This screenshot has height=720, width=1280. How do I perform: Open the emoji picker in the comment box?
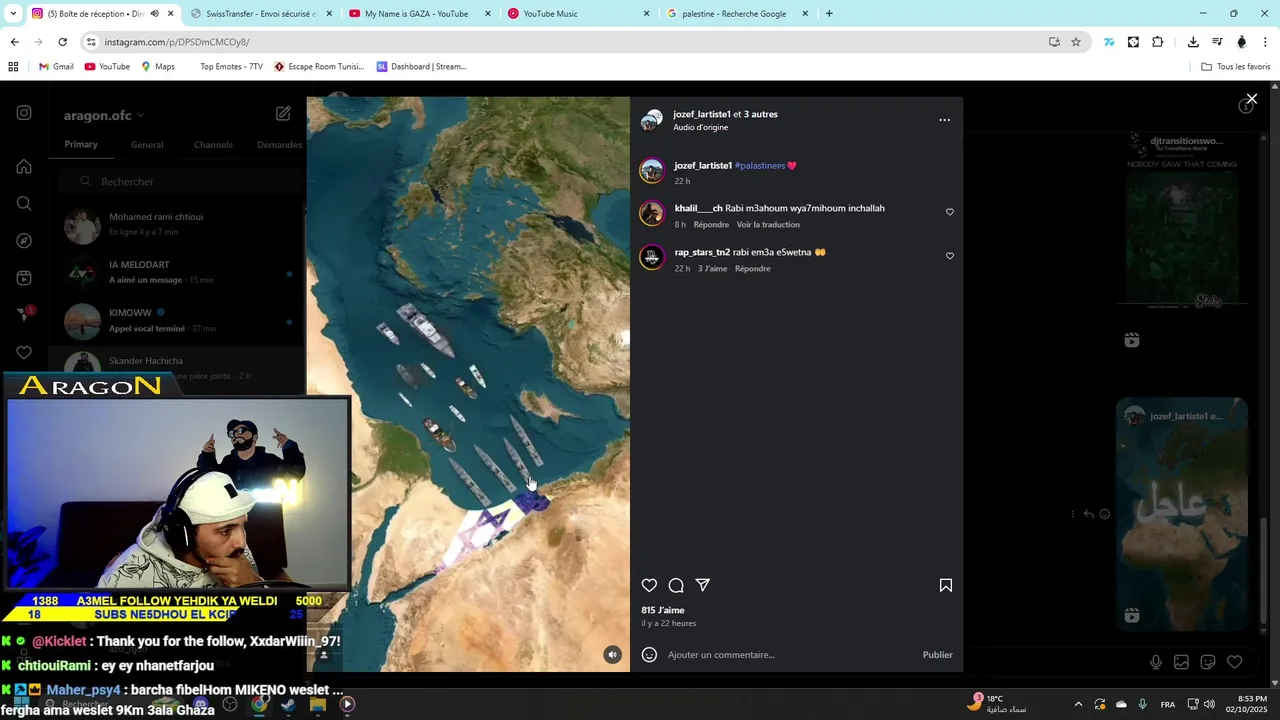[649, 655]
